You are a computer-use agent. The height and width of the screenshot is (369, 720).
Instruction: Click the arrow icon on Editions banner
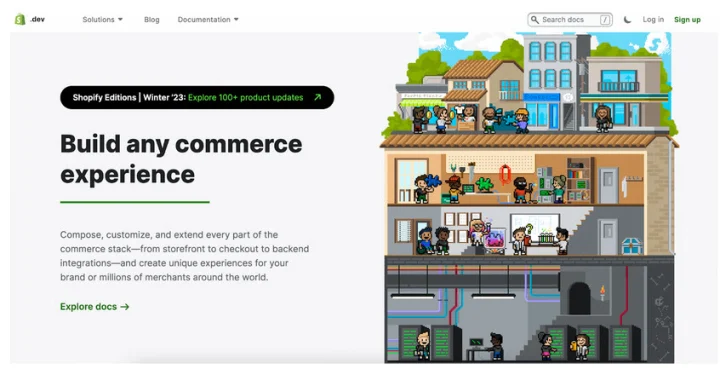point(317,97)
